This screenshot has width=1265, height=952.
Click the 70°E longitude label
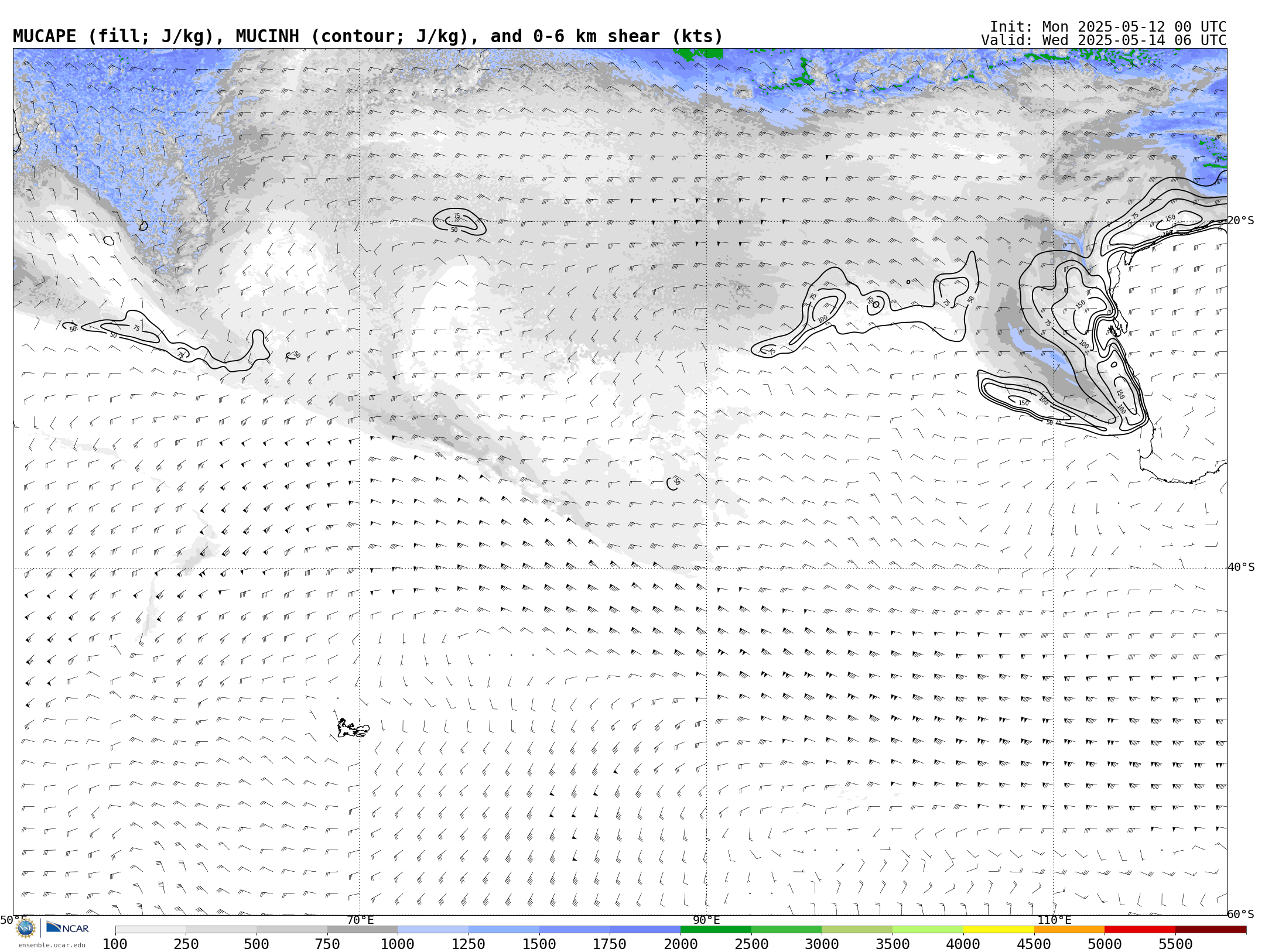(360, 920)
